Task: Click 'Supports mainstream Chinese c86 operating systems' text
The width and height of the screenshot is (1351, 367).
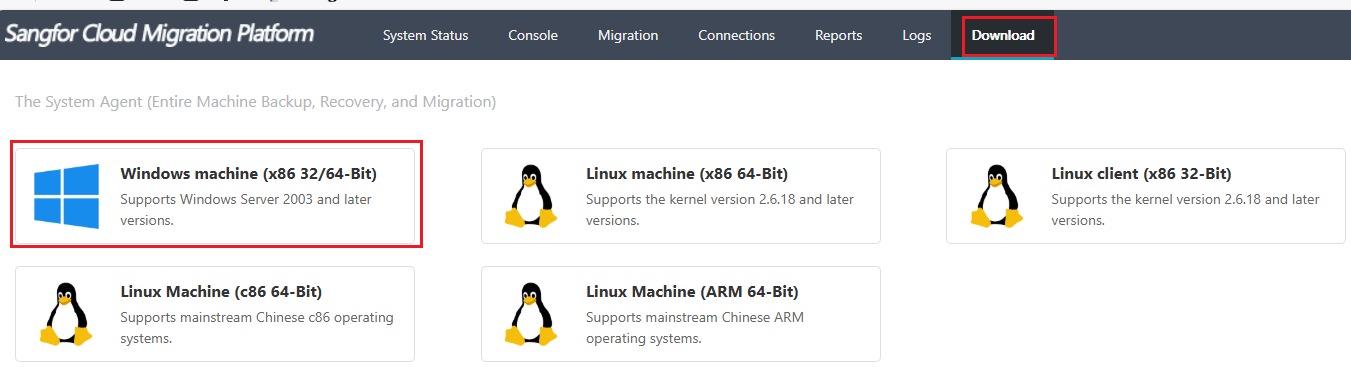Action: 257,328
